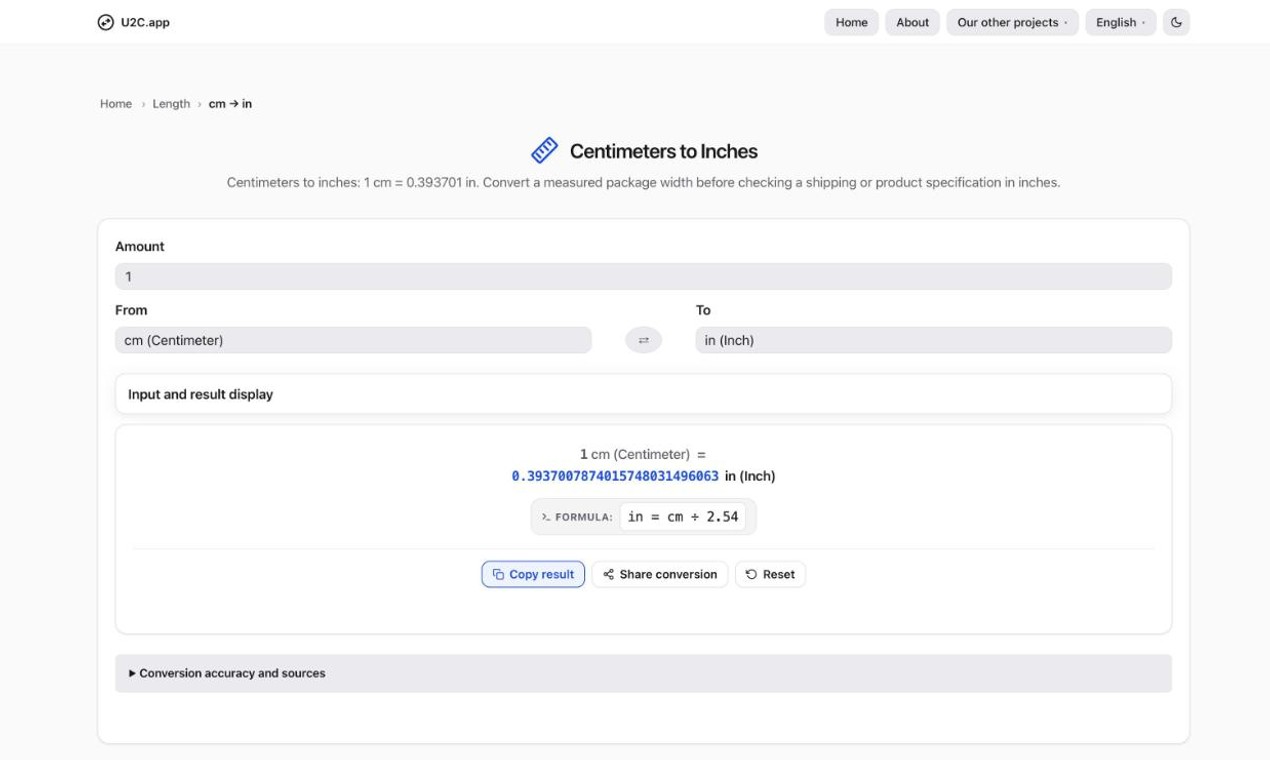Click the Centimeters to Inches heading
Screen dimensions: 1270x760
click(664, 151)
